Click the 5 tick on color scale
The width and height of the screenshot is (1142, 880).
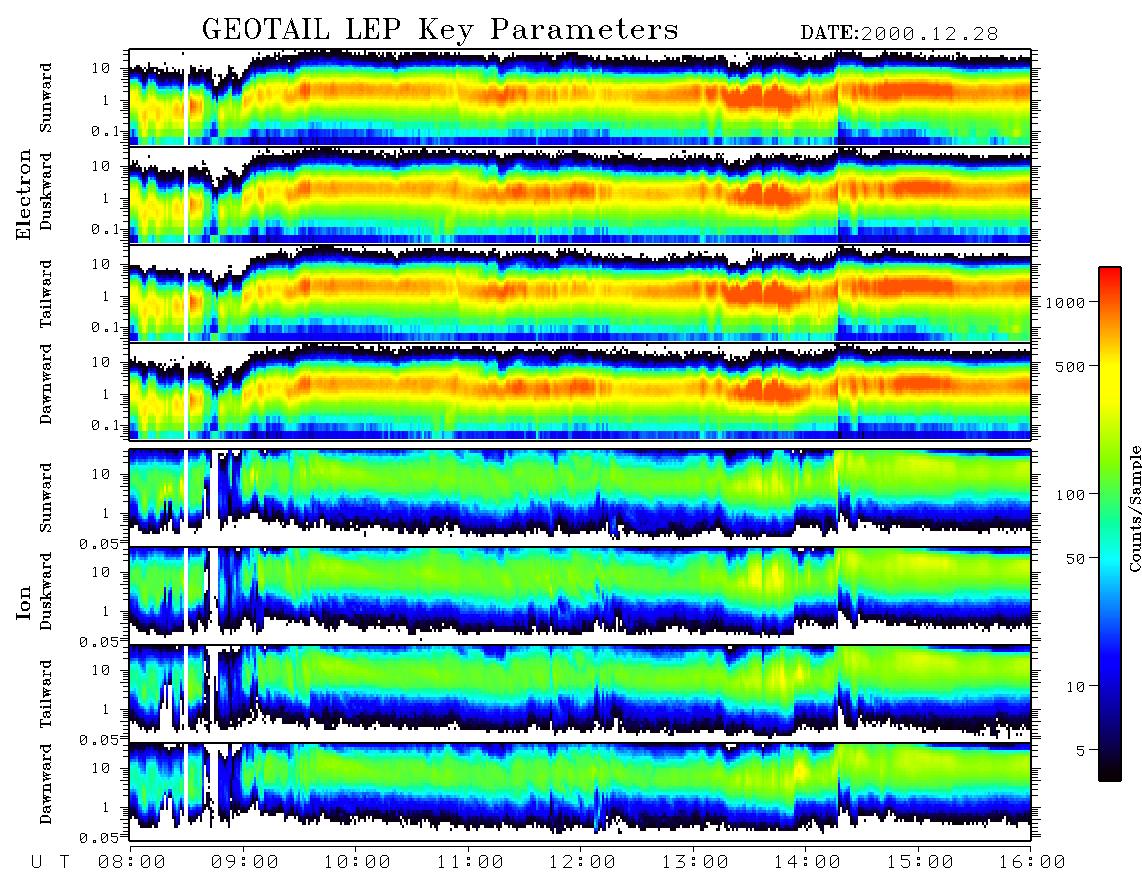pos(1081,751)
